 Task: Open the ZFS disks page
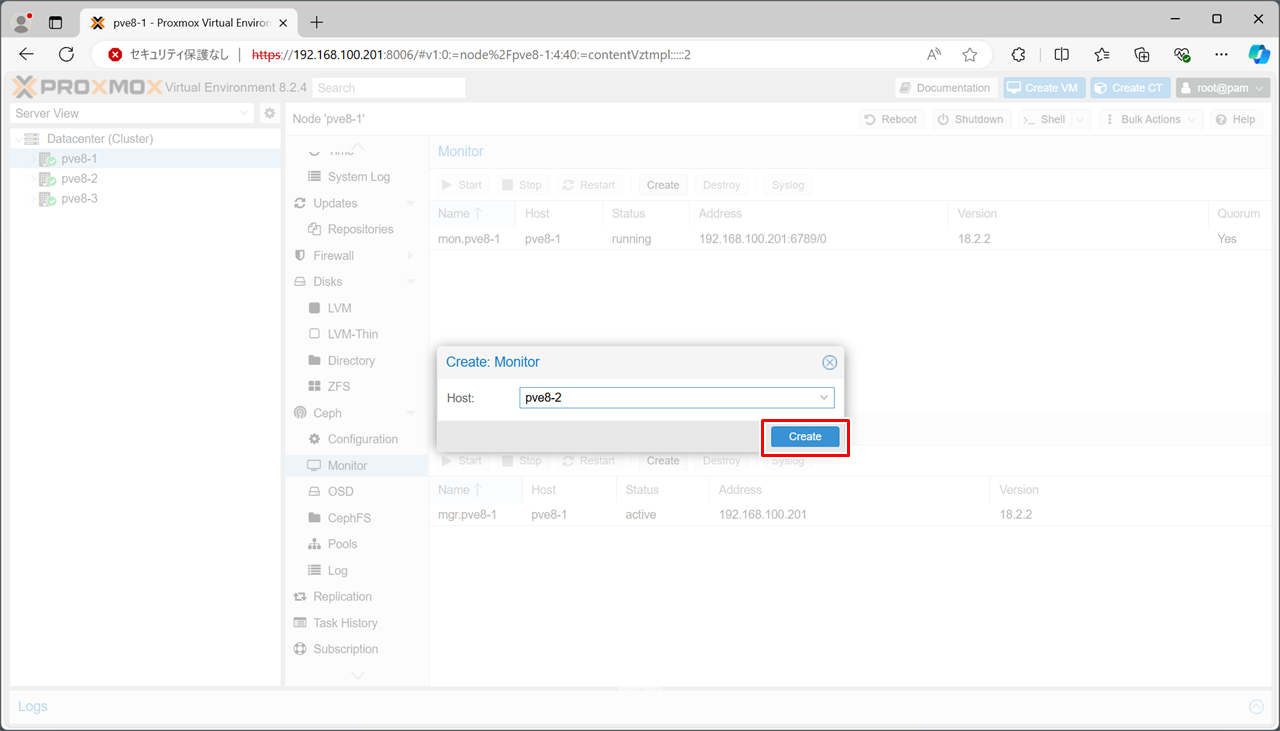(x=338, y=387)
